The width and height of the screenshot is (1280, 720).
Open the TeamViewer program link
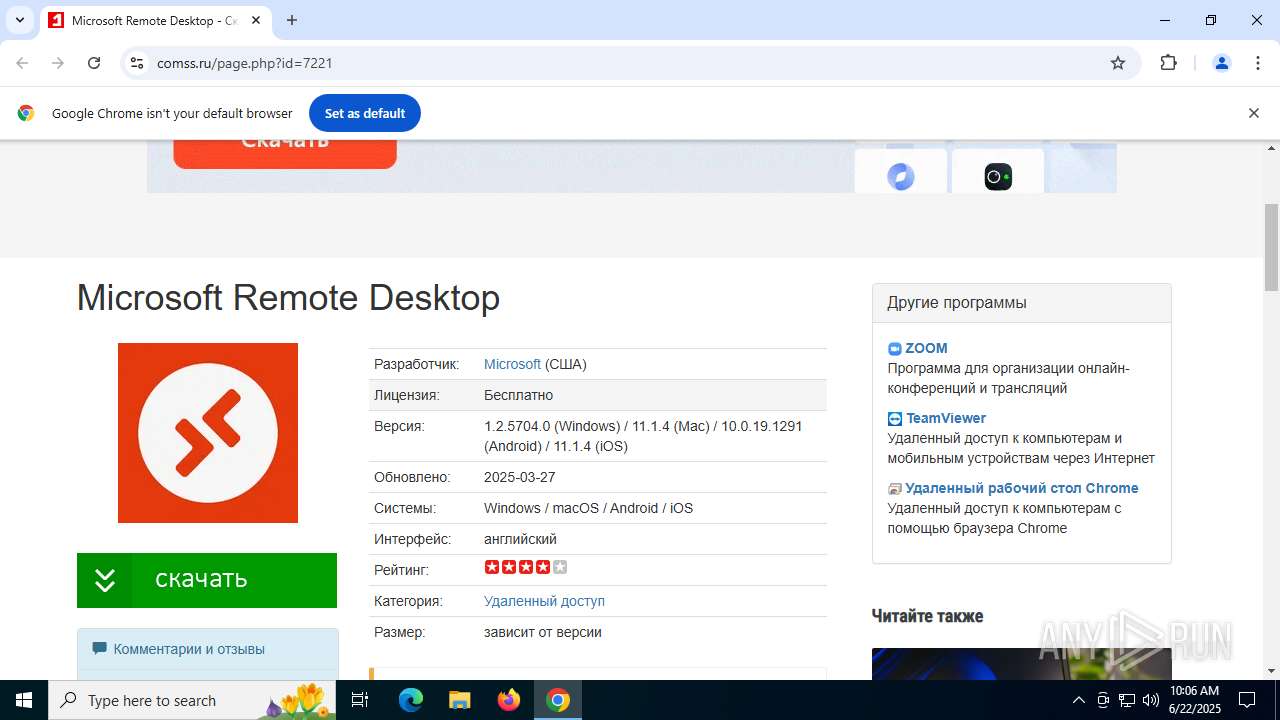(x=946, y=418)
